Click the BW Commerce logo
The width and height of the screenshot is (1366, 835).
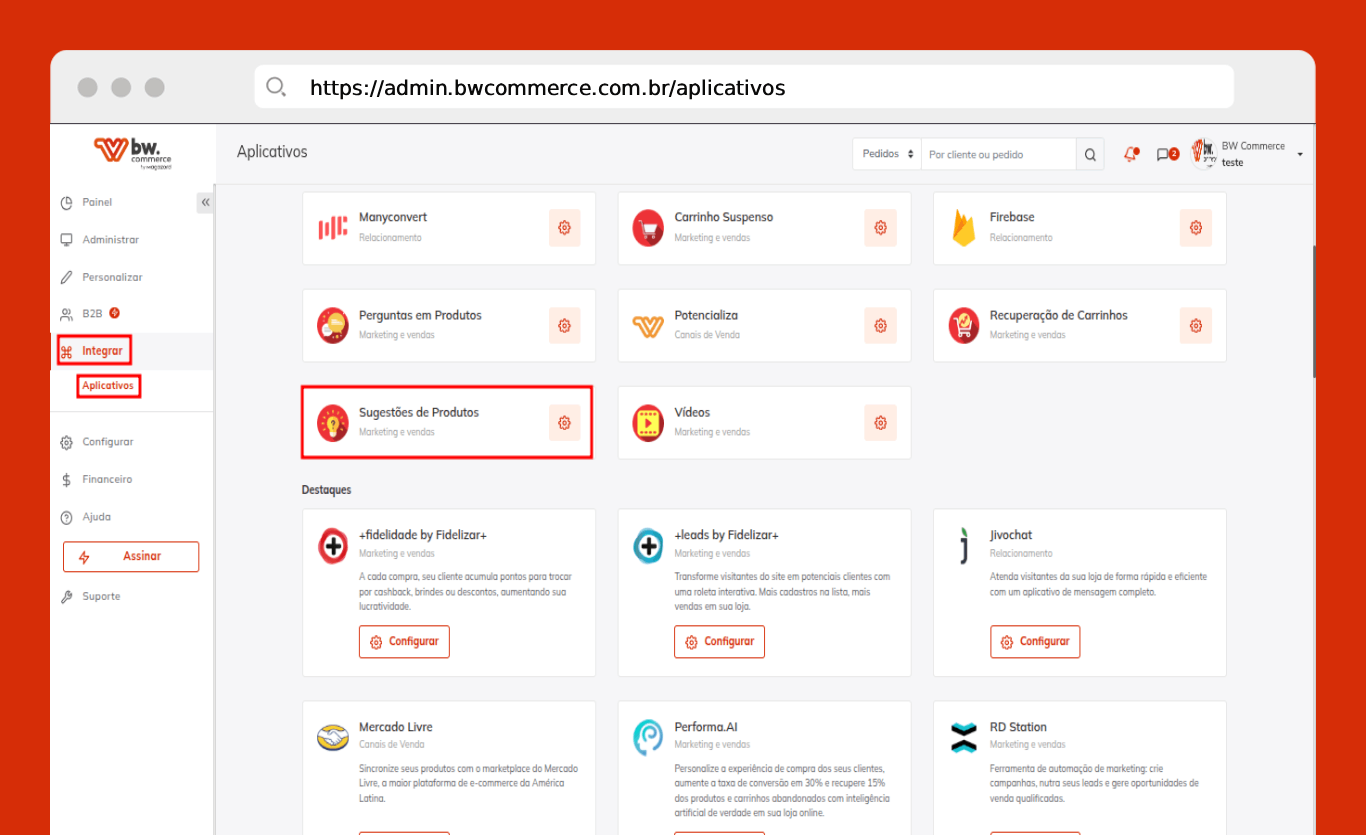tap(133, 152)
